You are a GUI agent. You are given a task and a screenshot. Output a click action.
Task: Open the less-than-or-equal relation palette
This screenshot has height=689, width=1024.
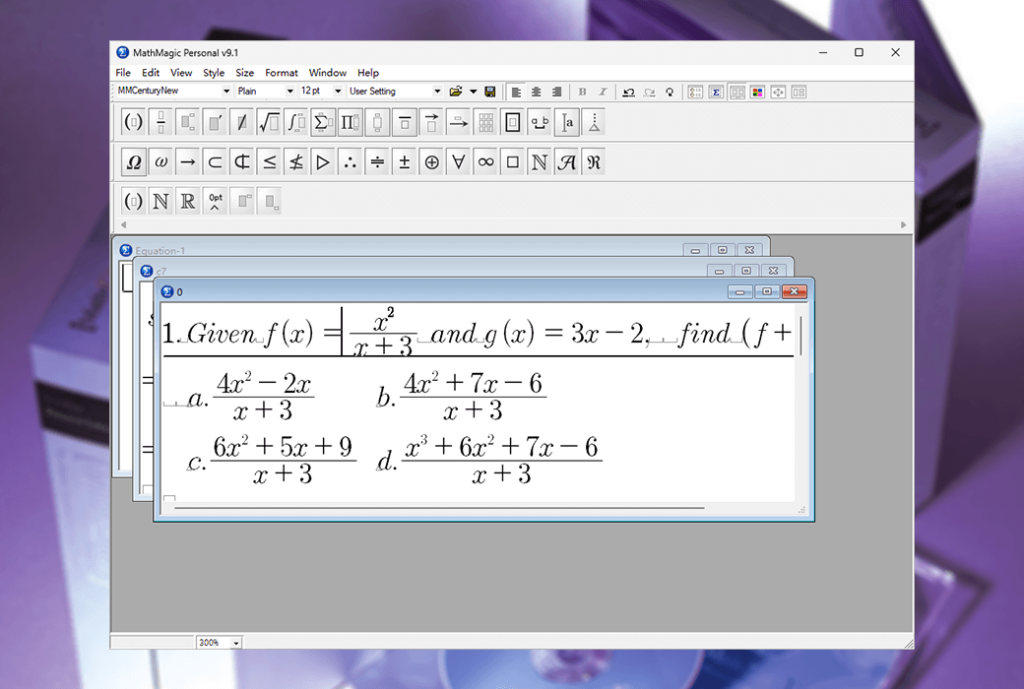[269, 162]
